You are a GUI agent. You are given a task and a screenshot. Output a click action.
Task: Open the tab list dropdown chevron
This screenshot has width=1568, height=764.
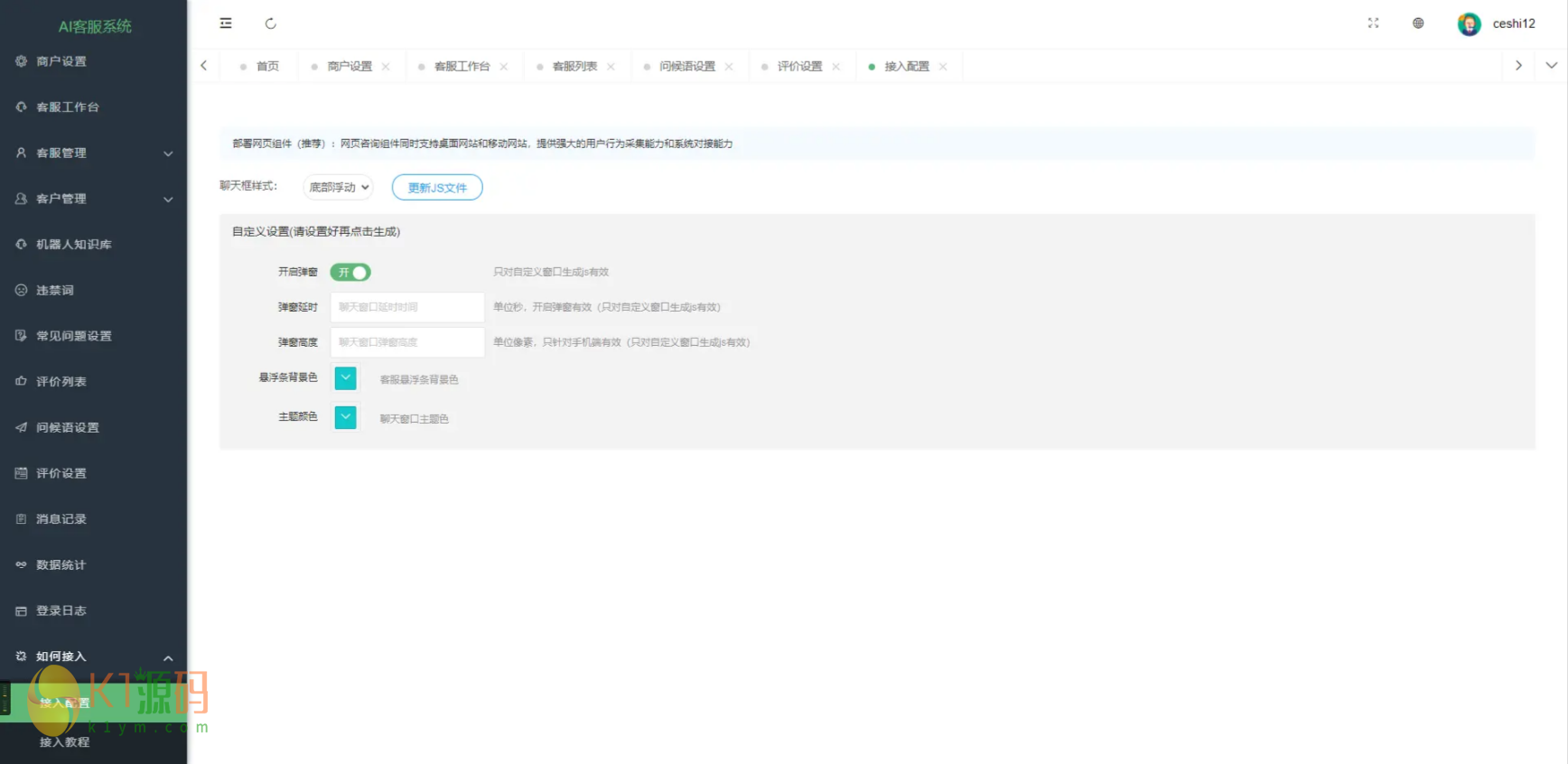(x=1551, y=66)
